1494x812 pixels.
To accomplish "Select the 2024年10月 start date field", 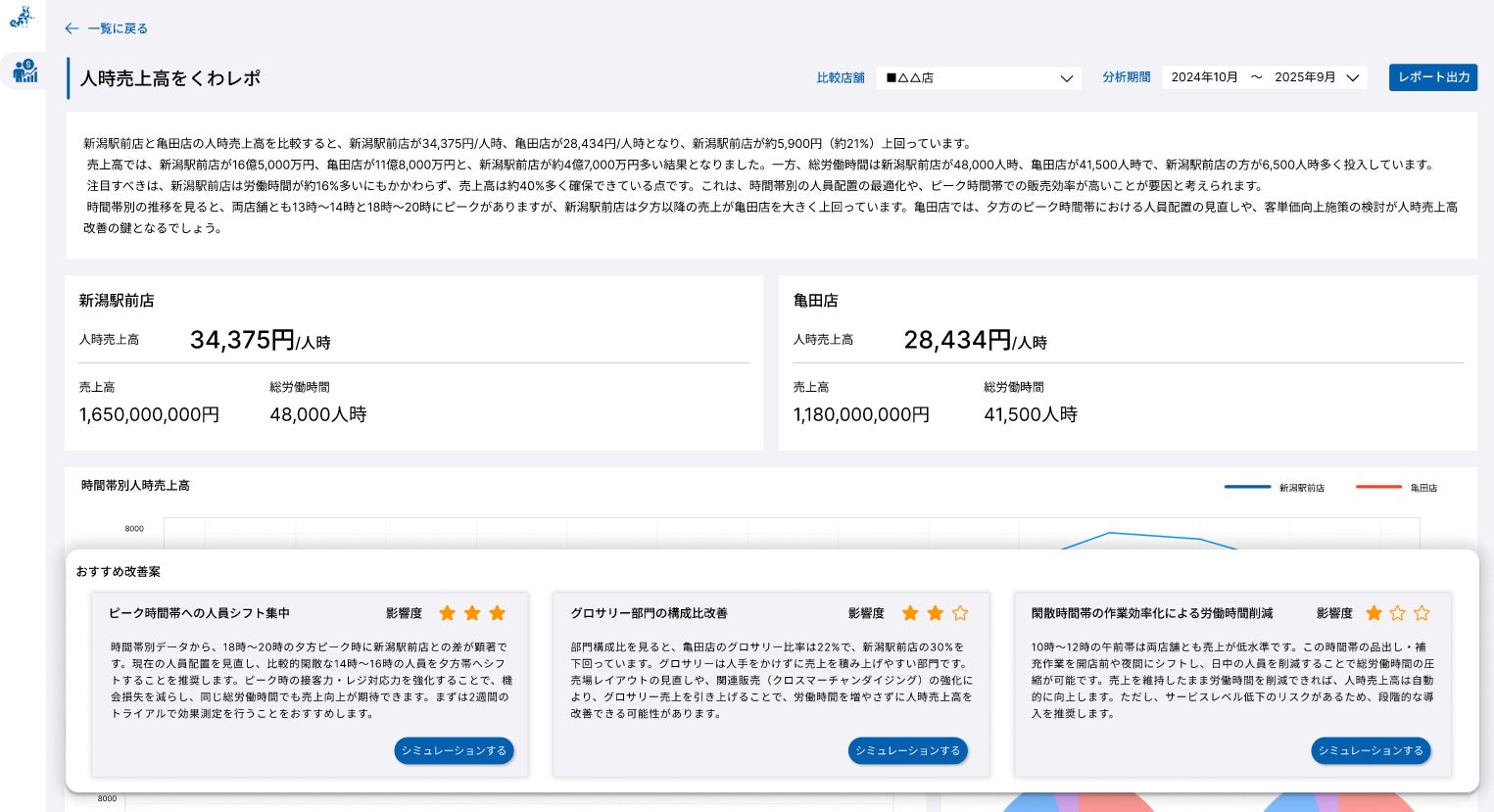I will [x=1204, y=77].
